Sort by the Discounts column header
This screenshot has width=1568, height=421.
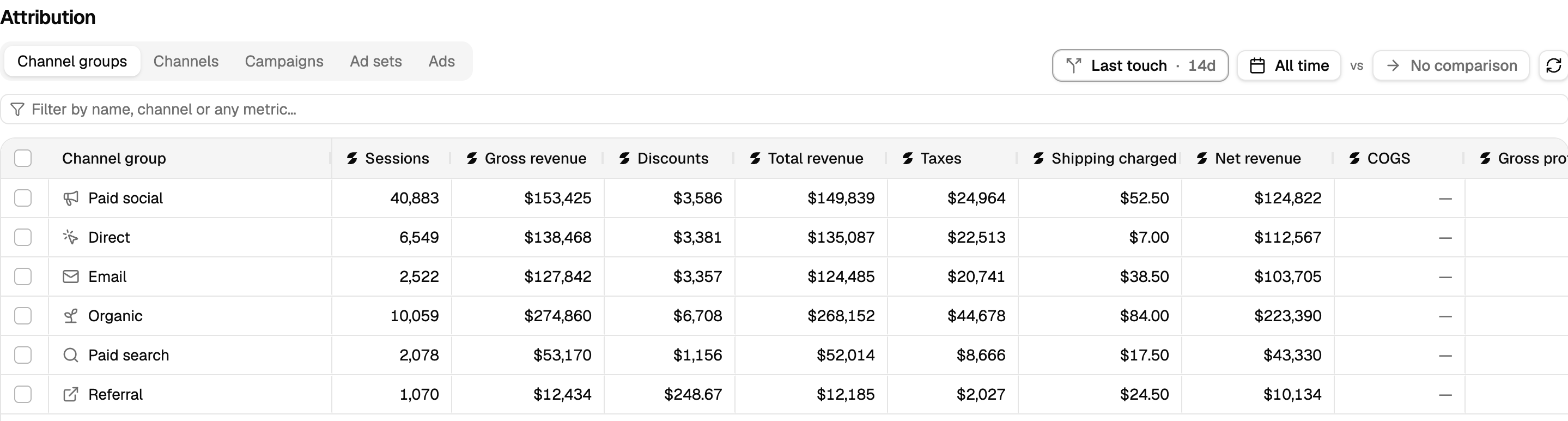point(669,158)
